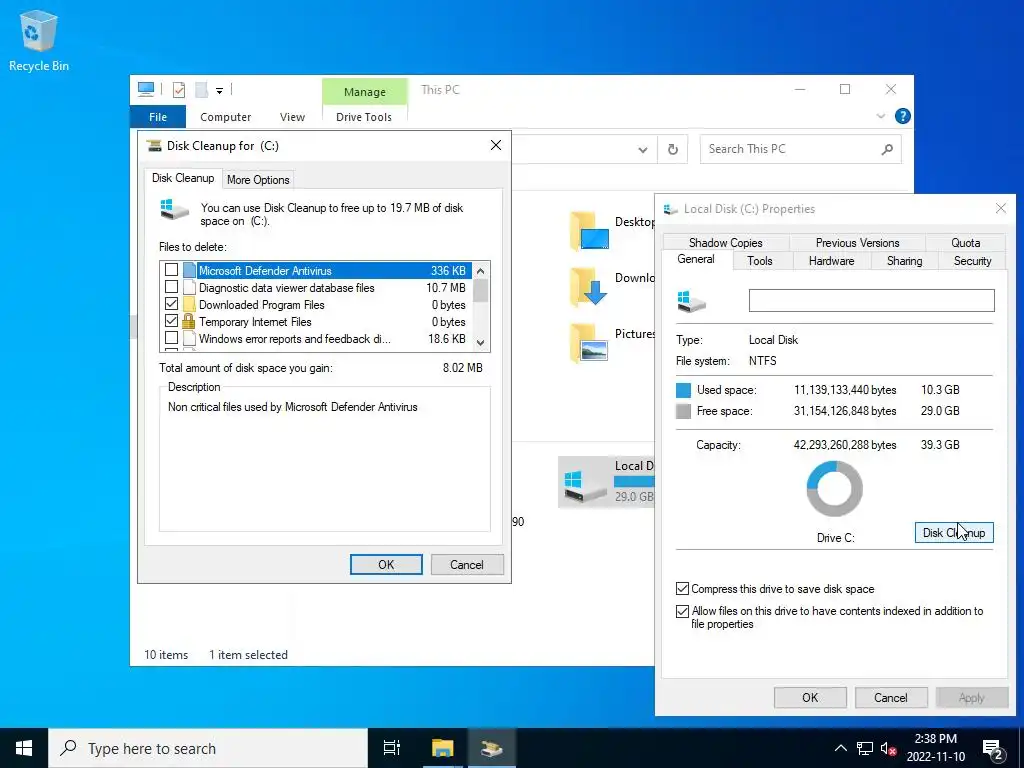Select the Pictures folder icon
This screenshot has height=768, width=1024.
(590, 342)
